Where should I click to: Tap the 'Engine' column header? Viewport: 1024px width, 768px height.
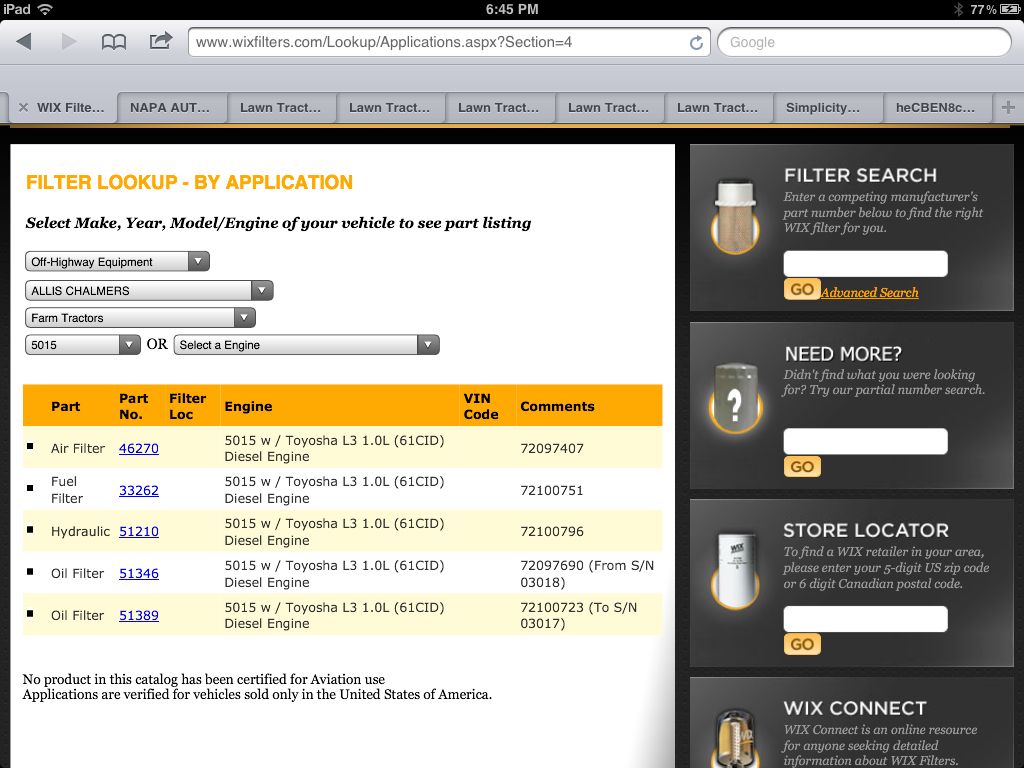click(248, 406)
